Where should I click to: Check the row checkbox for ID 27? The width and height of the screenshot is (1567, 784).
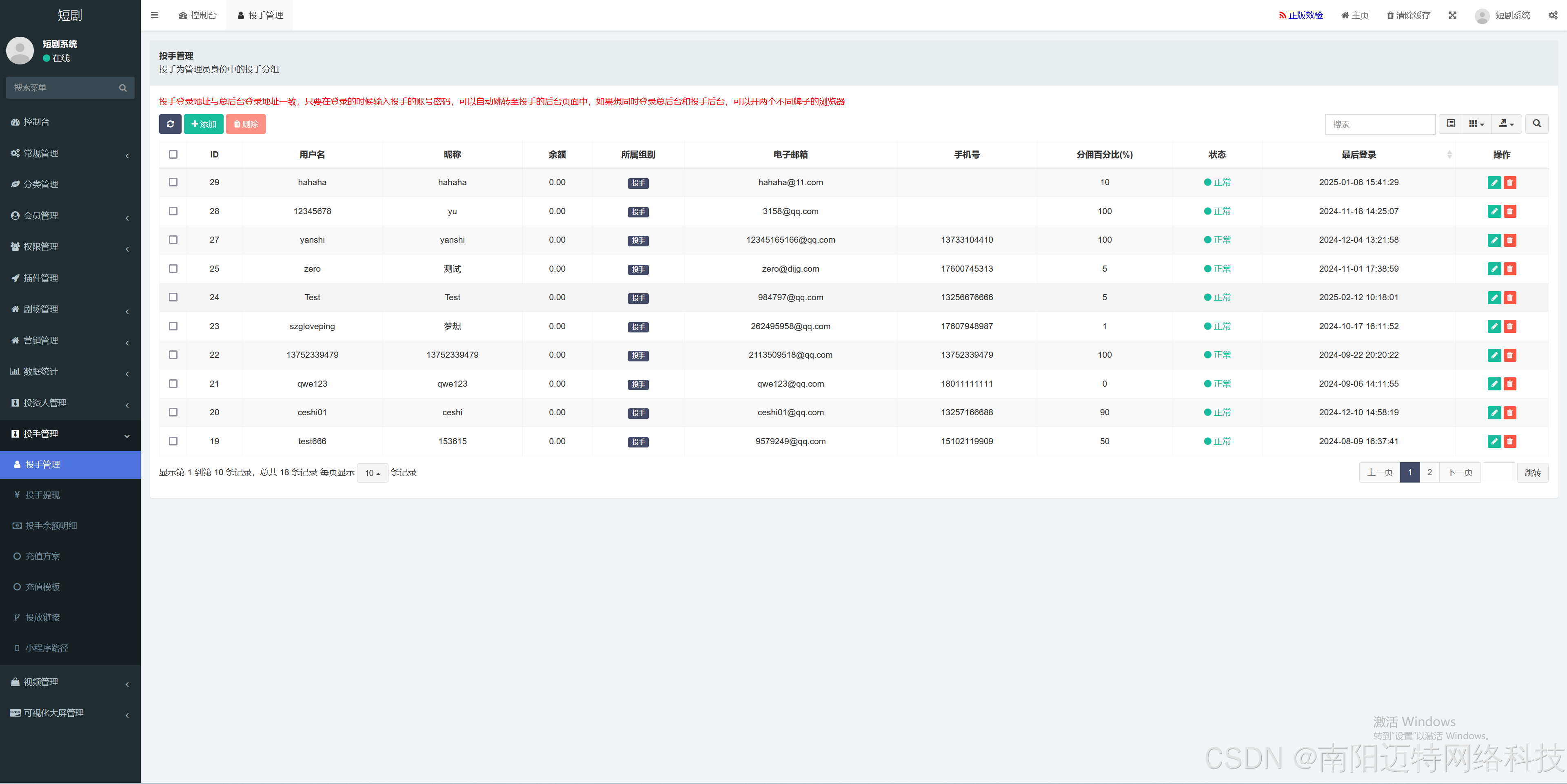(173, 239)
